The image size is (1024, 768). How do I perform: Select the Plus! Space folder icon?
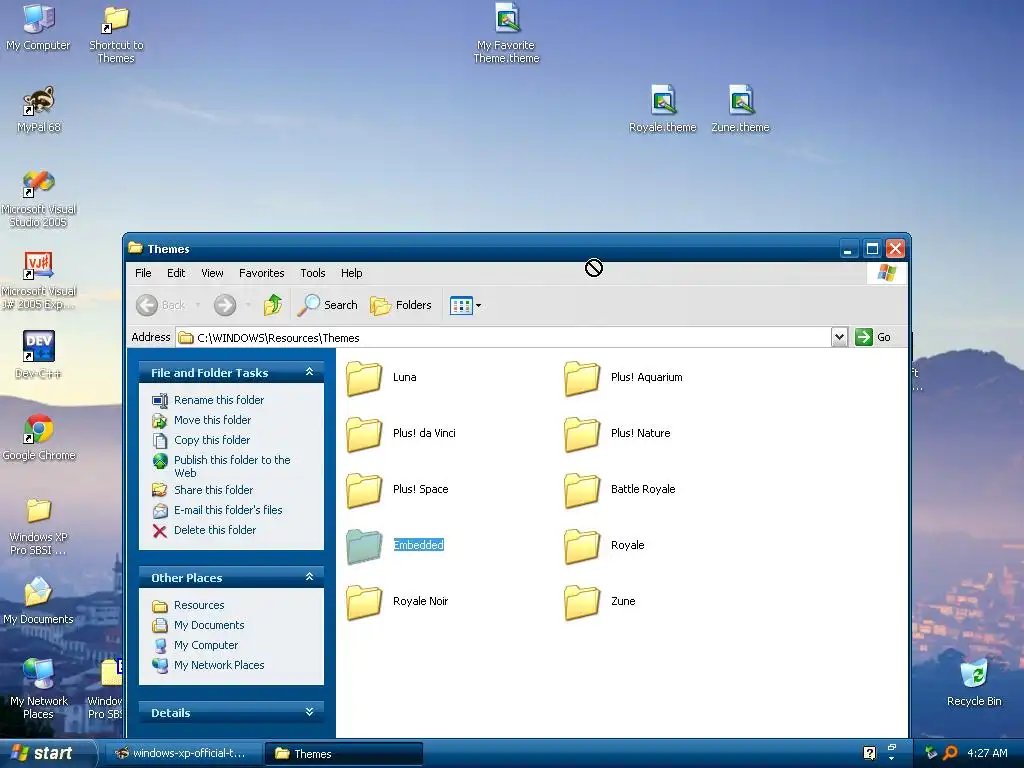tap(364, 490)
